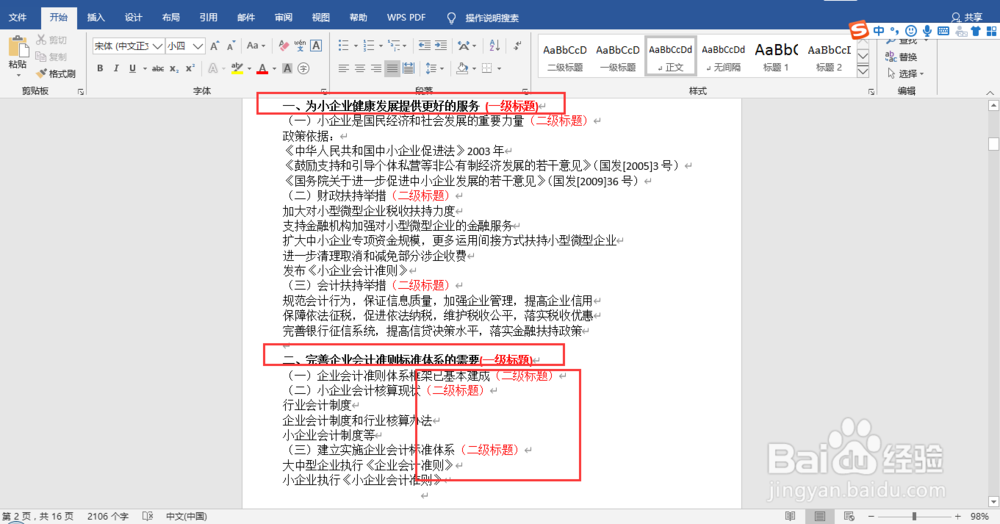Open the phonetic guide (wén) tool
The width and height of the screenshot is (1000, 524).
click(300, 46)
